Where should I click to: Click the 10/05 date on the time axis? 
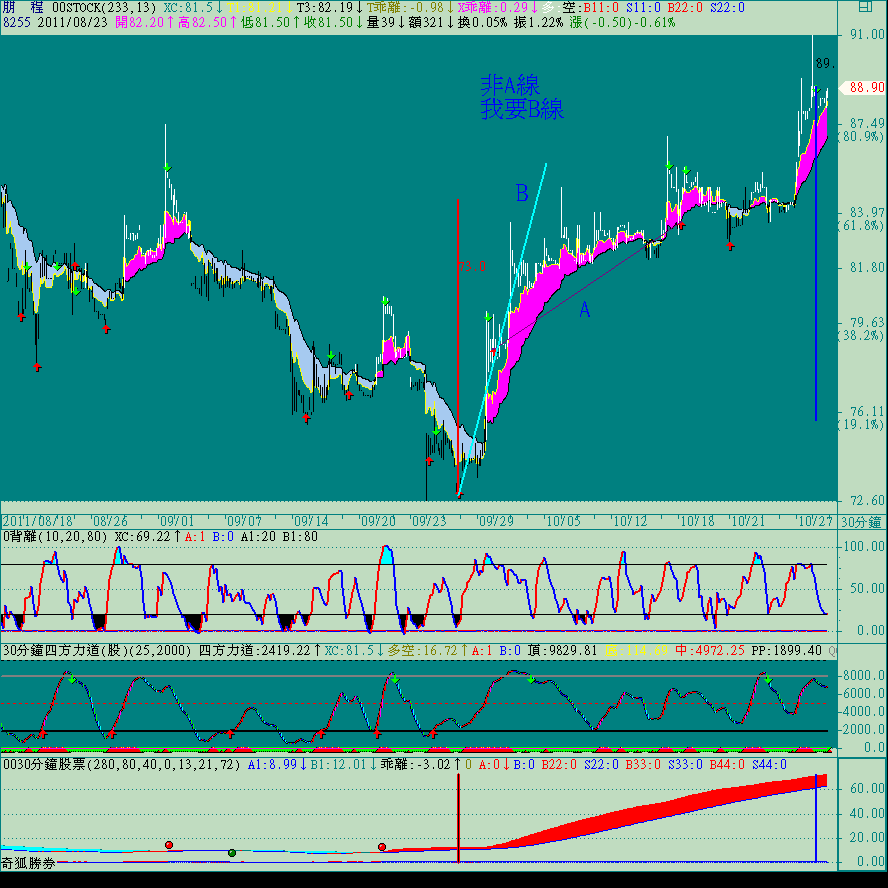pos(563,521)
